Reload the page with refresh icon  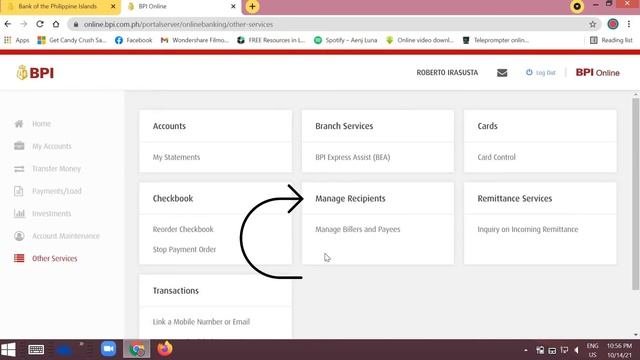click(x=40, y=24)
